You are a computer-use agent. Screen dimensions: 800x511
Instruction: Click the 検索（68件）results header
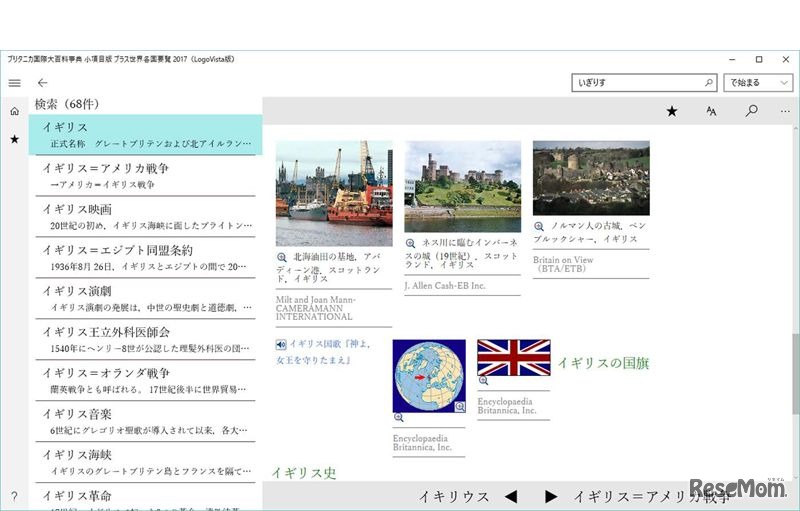[x=67, y=105]
